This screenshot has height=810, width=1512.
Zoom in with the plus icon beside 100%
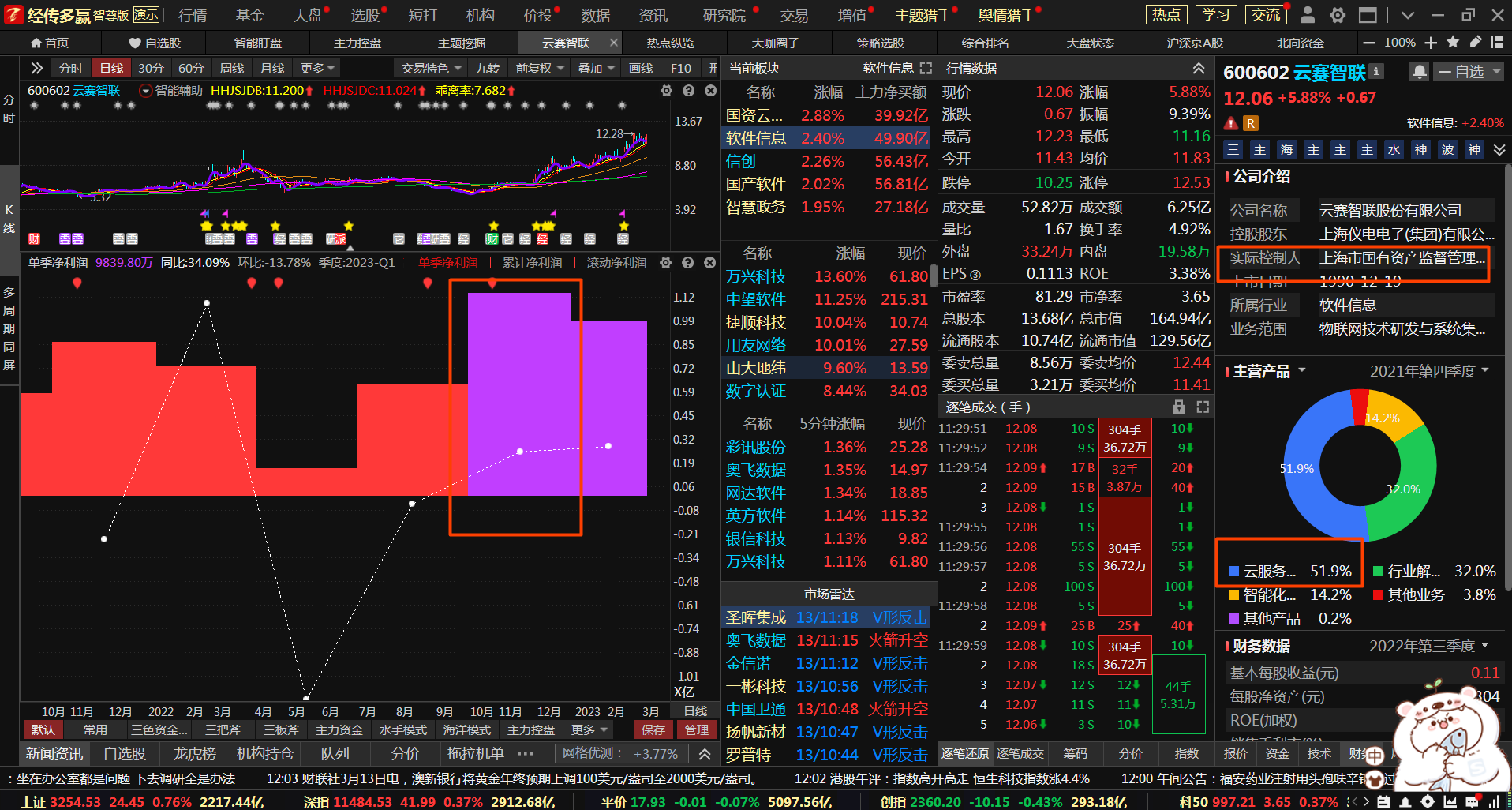point(1432,43)
